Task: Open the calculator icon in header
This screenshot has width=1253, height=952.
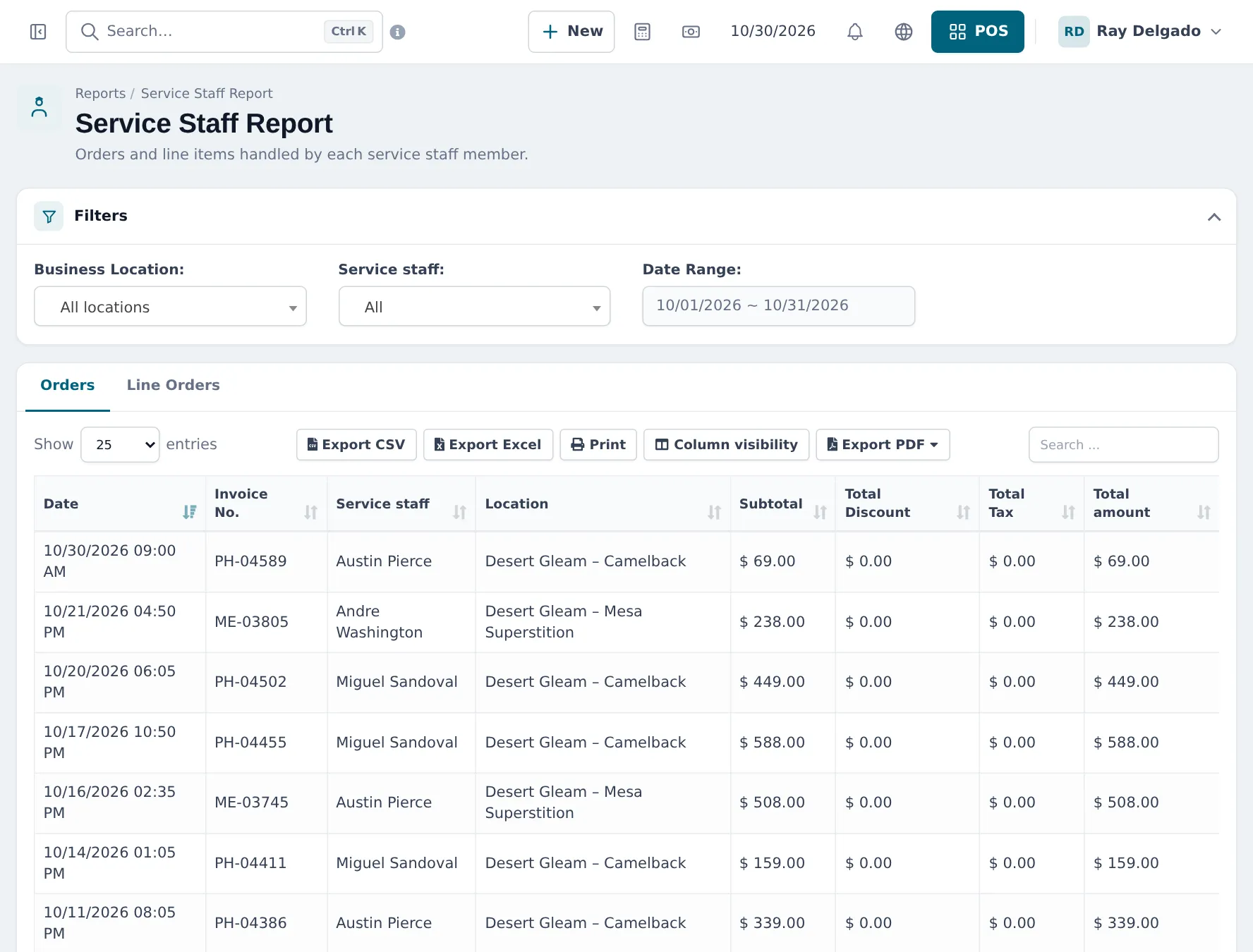Action: pos(642,32)
